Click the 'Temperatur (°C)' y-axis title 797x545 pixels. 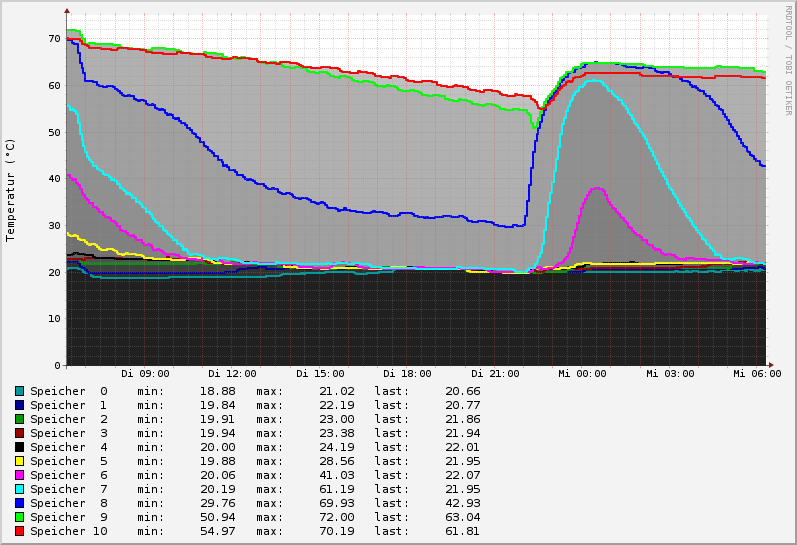(11, 189)
